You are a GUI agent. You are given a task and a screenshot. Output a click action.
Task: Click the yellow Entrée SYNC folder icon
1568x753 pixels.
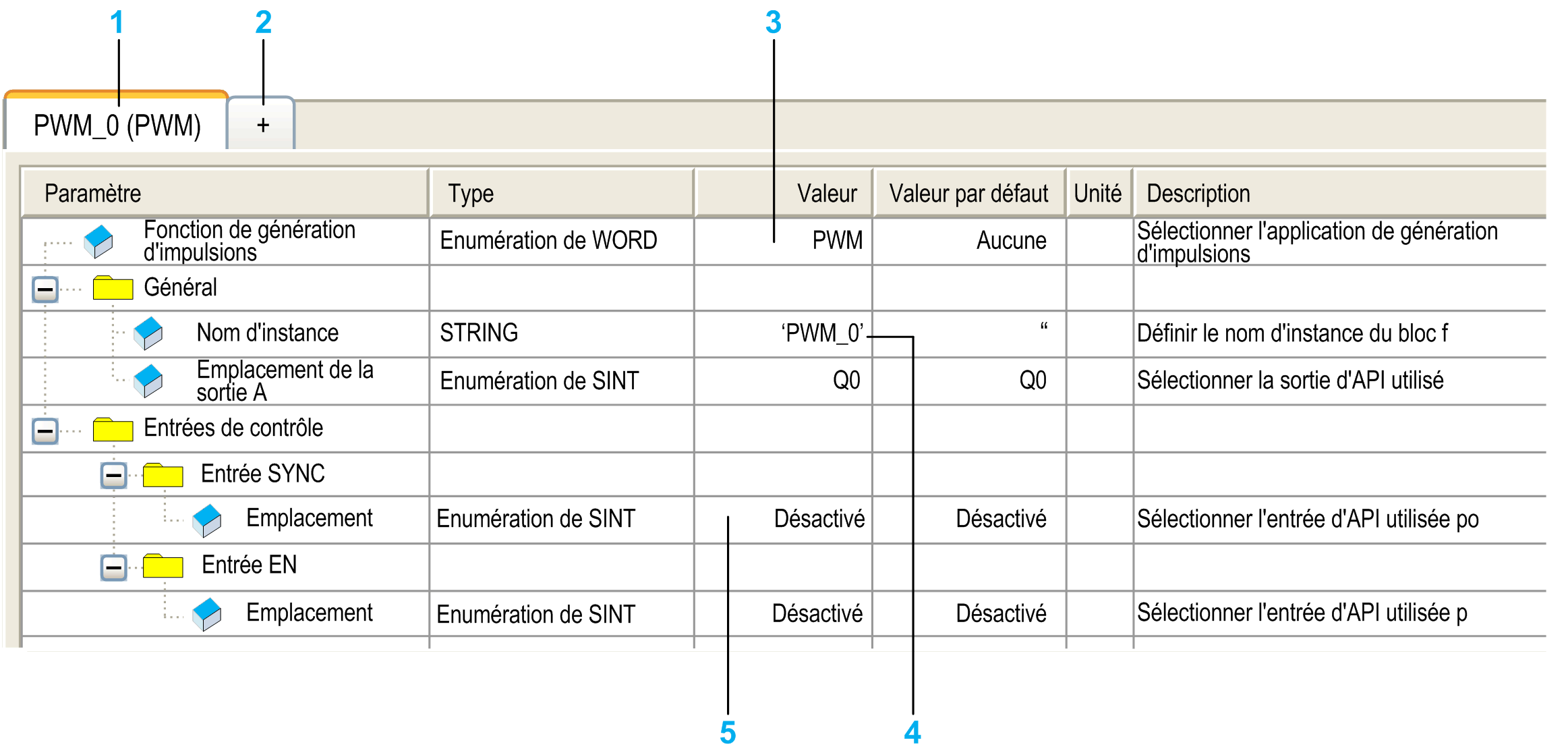163,475
